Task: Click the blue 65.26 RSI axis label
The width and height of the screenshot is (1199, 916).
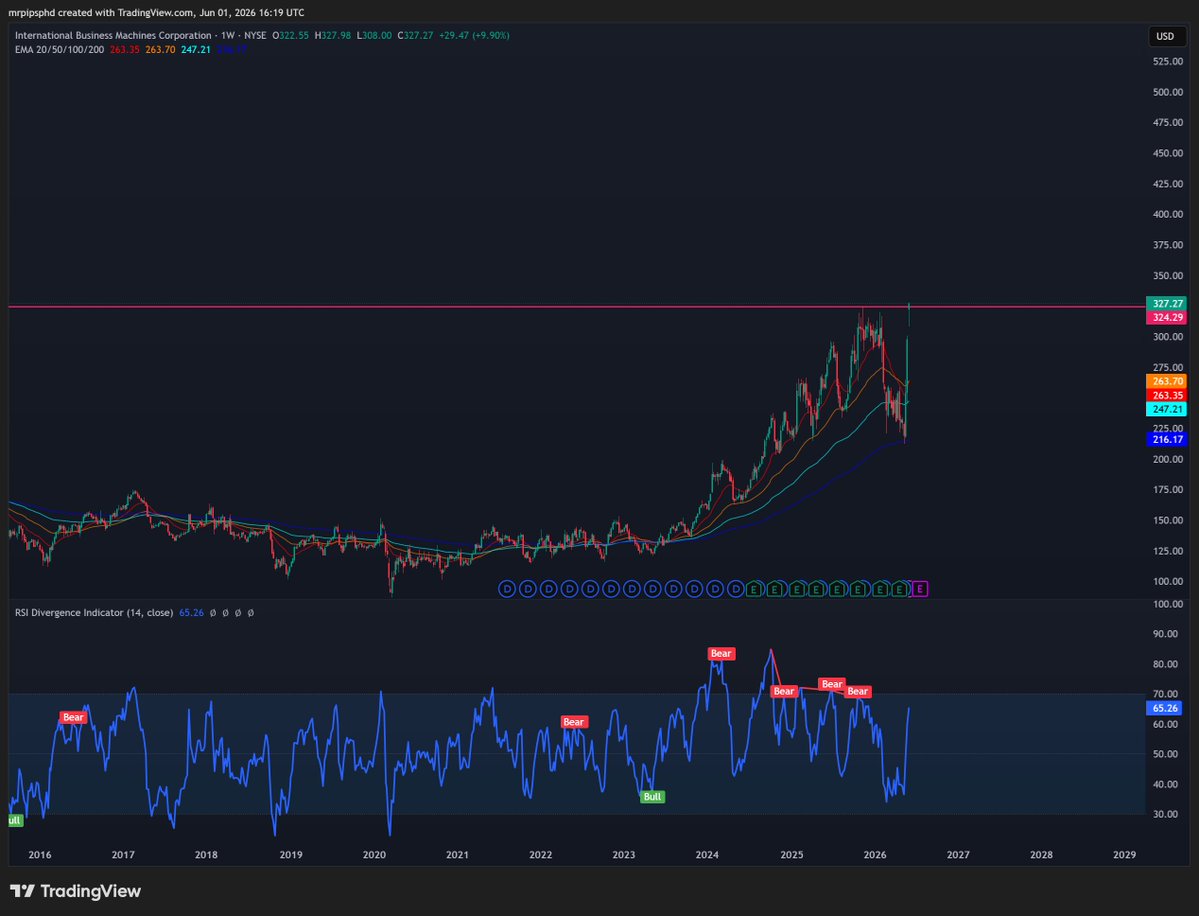Action: pos(1165,708)
